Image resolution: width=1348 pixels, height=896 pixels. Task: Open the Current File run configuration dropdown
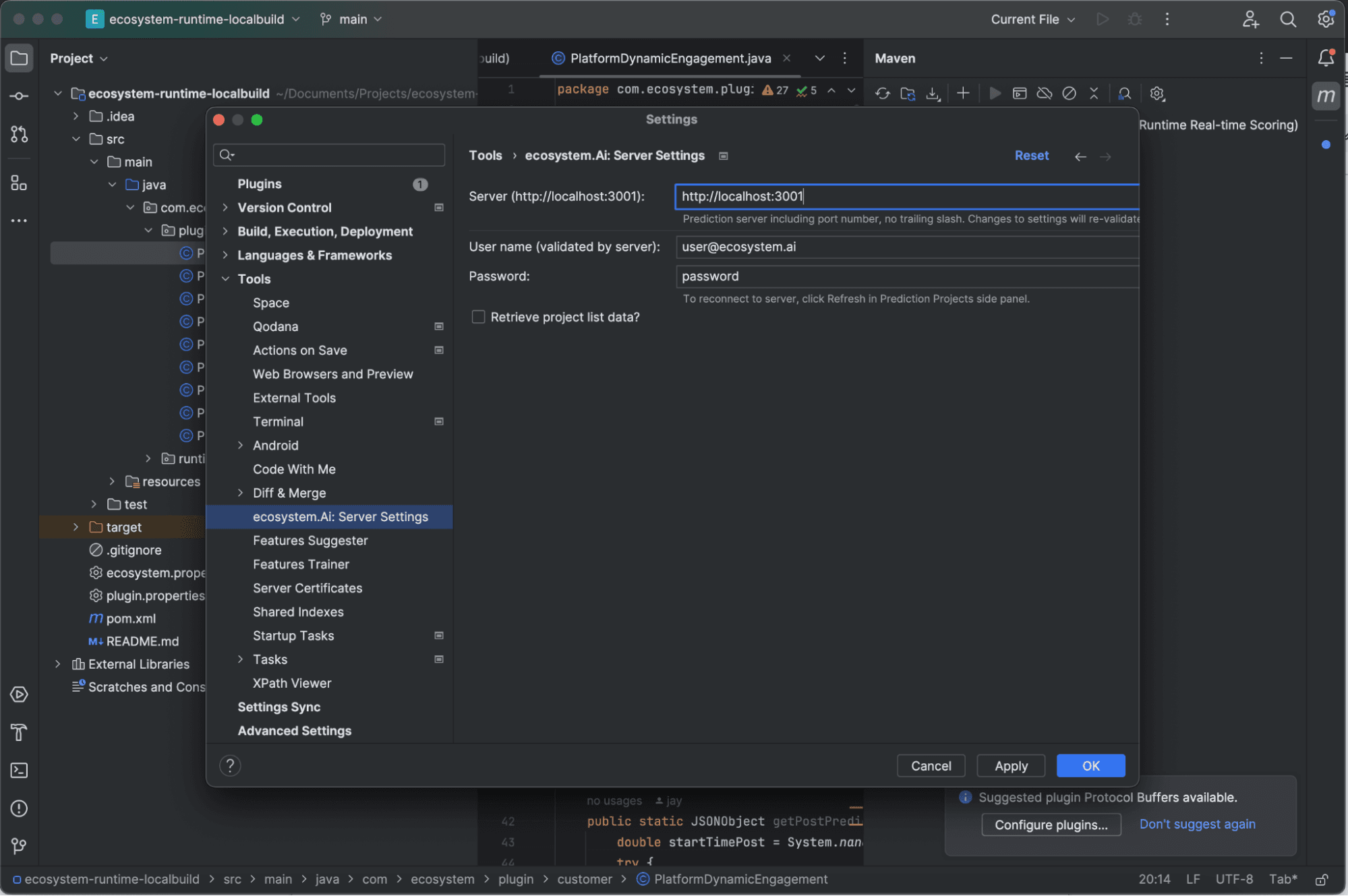coord(1032,20)
